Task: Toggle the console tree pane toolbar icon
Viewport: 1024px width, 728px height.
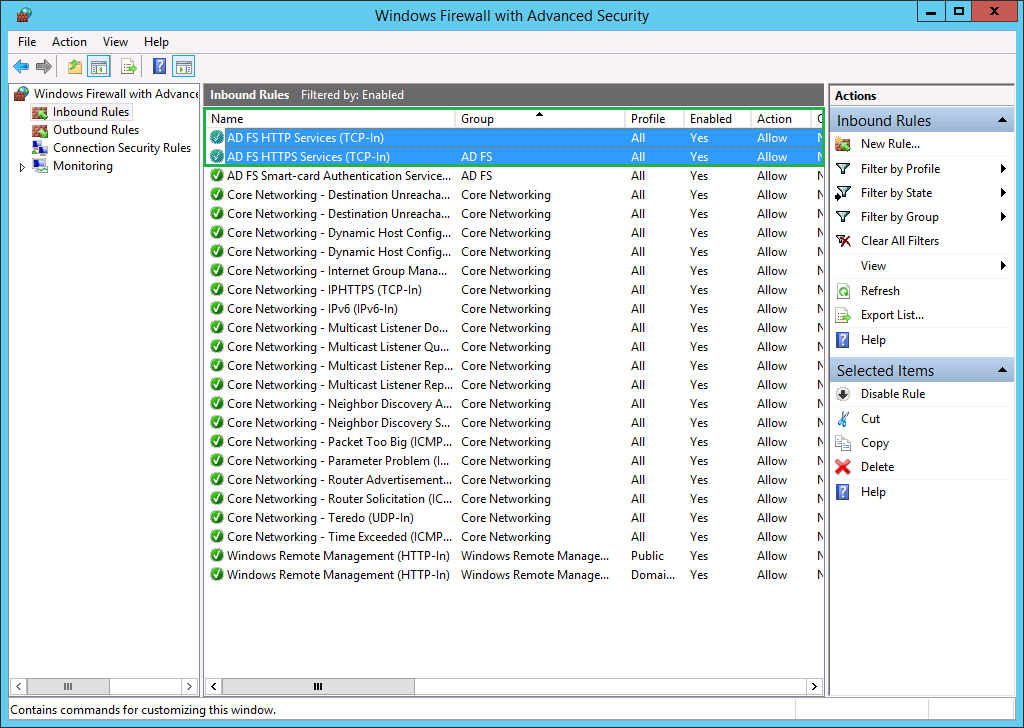Action: [99, 67]
